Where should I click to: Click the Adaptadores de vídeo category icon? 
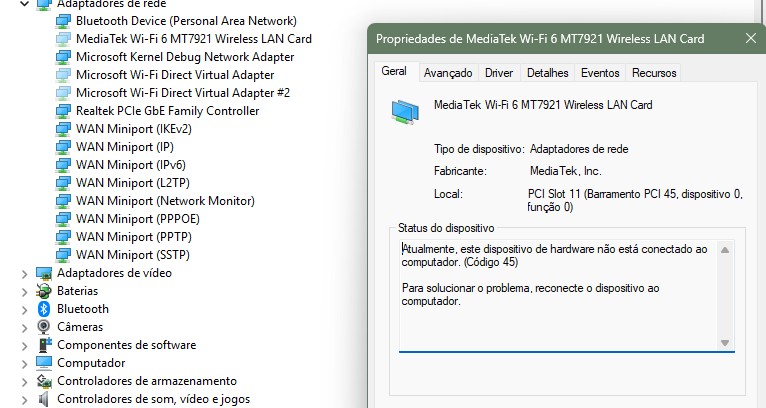(x=44, y=273)
